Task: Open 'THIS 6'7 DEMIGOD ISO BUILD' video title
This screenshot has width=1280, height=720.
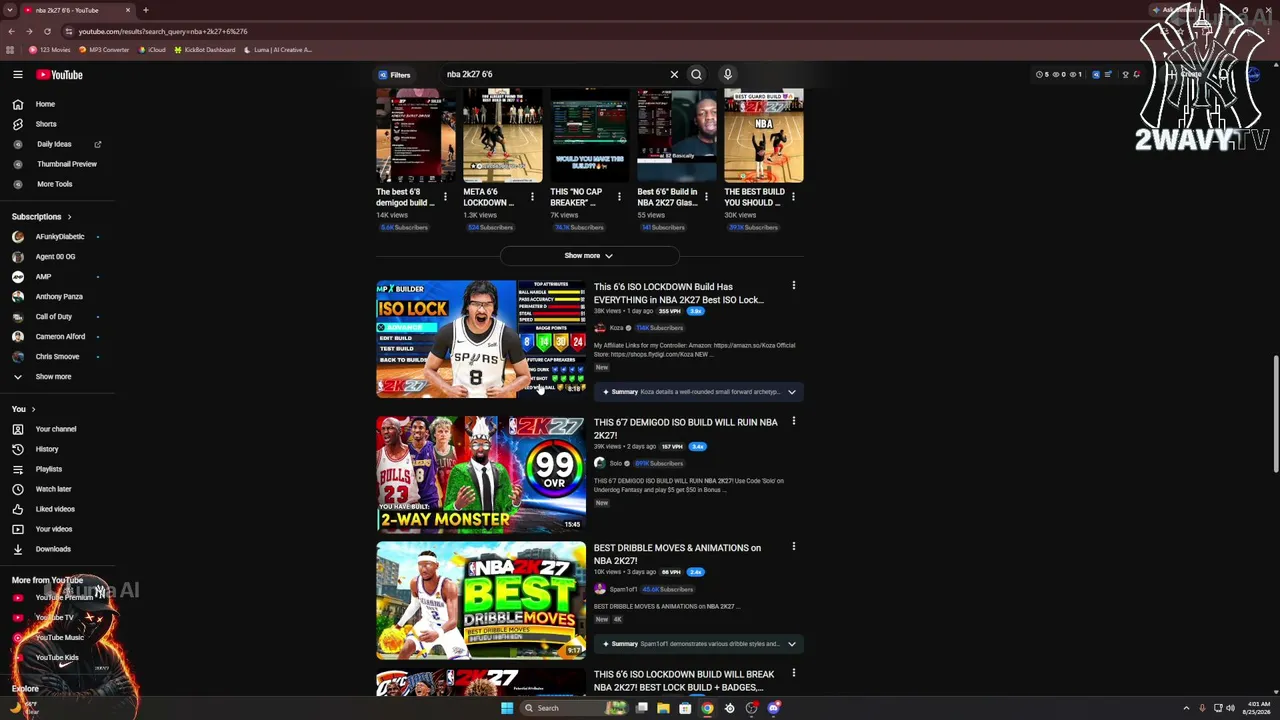Action: 686,428
